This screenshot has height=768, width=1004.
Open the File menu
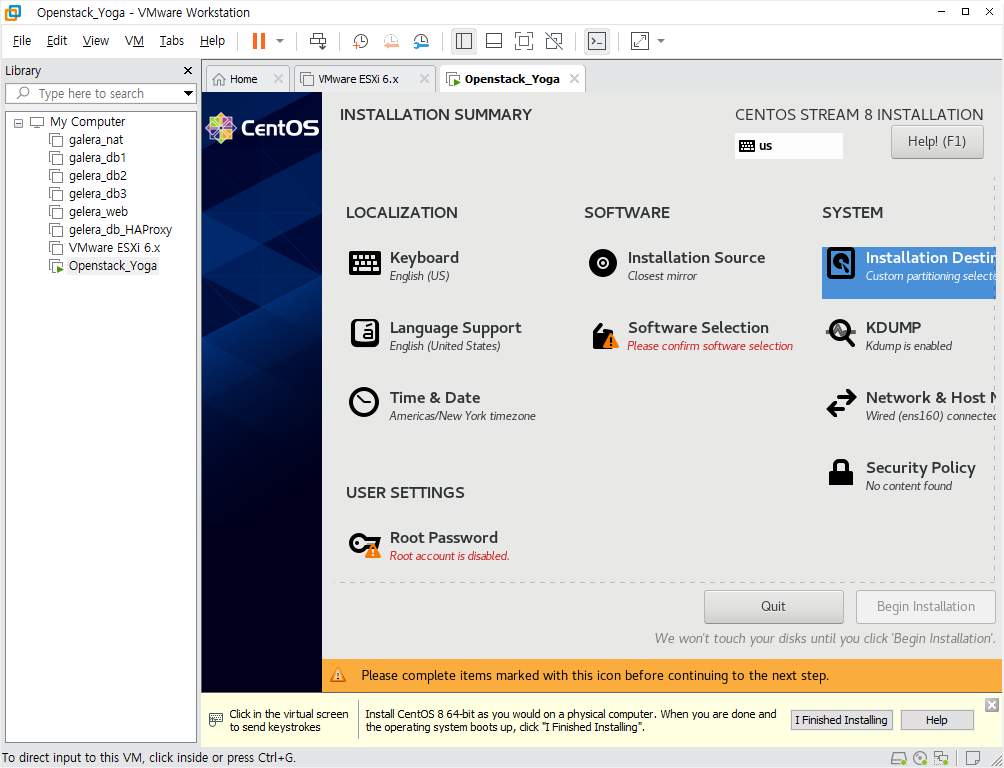click(22, 41)
